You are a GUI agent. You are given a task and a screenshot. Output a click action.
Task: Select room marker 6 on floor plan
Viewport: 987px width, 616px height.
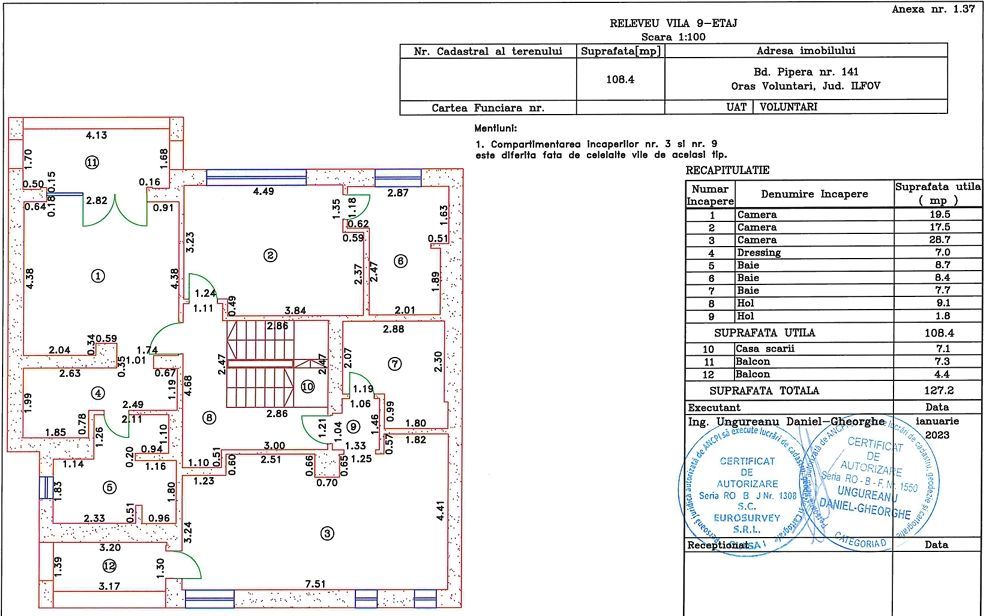click(400, 261)
